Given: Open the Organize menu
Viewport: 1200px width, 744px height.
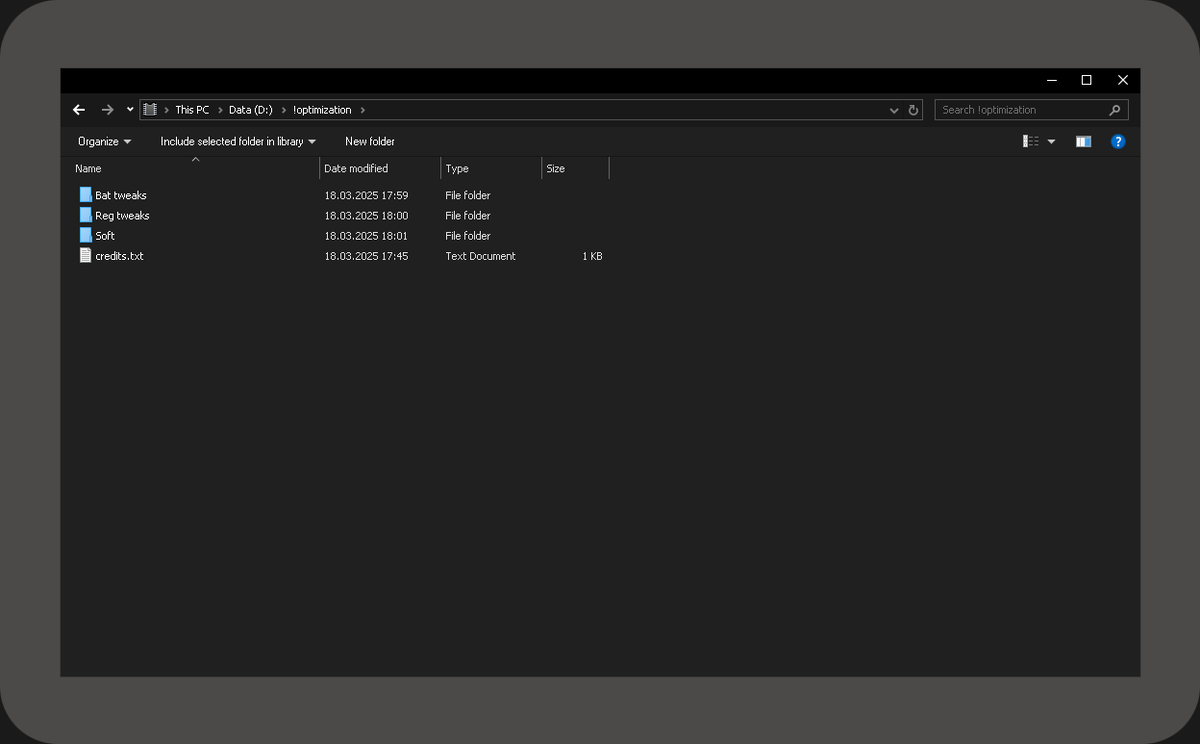Looking at the screenshot, I should (x=104, y=141).
